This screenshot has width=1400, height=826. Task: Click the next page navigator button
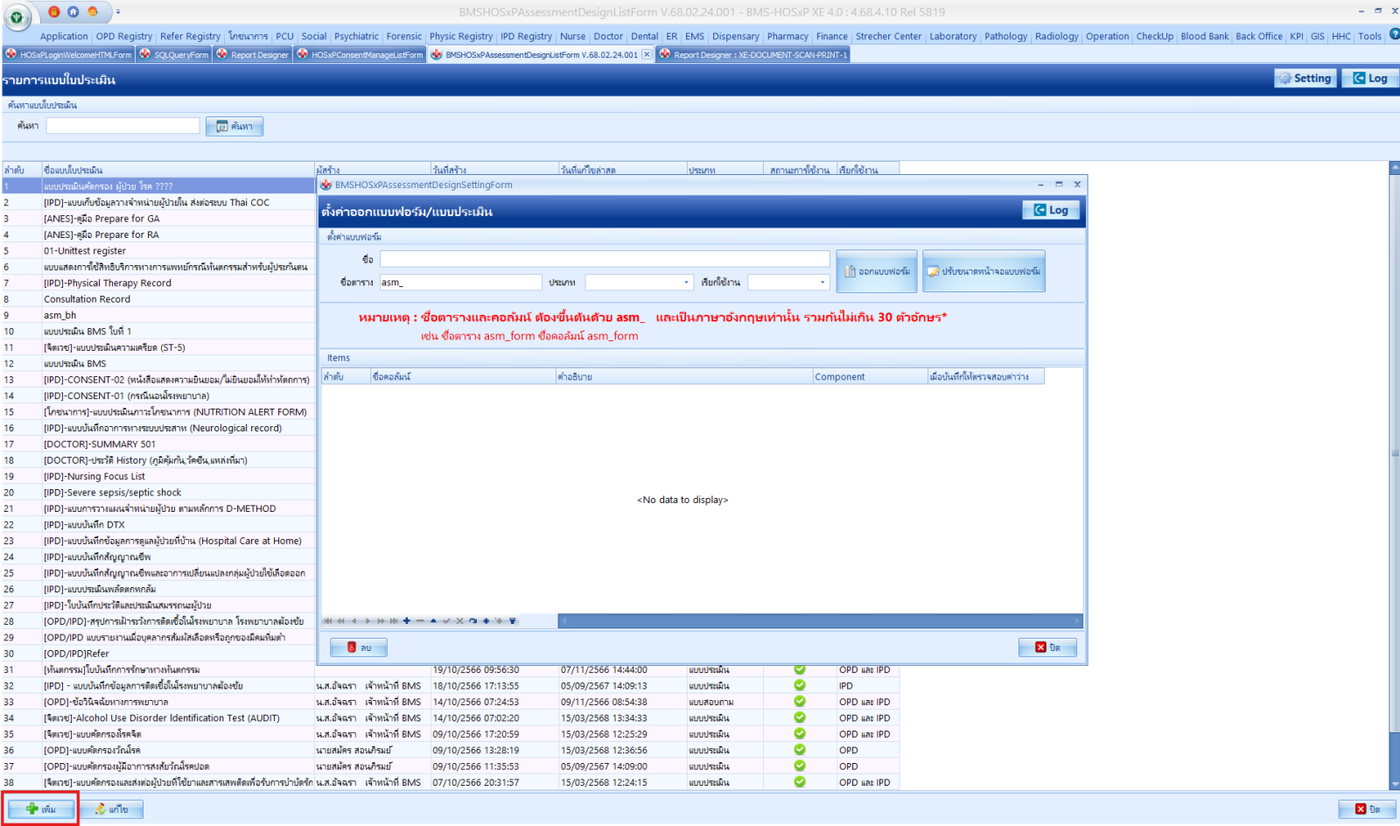tap(381, 621)
